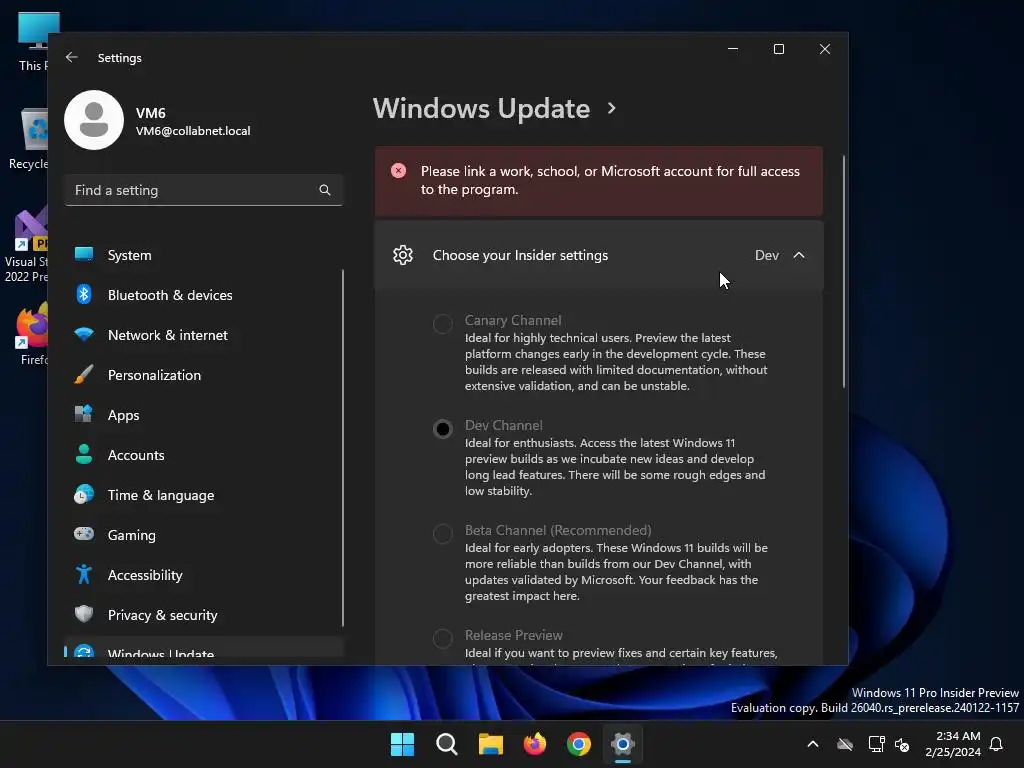
Task: Click the sidebar navigation scrollbar
Action: (343, 448)
